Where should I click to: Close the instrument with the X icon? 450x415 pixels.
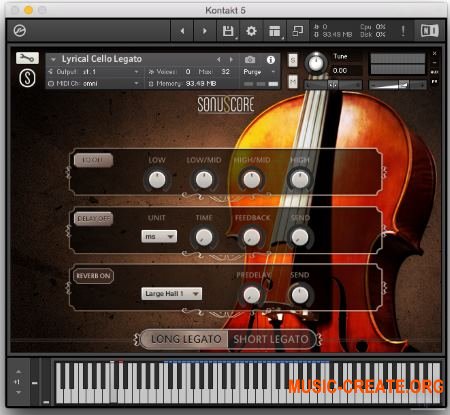click(434, 53)
